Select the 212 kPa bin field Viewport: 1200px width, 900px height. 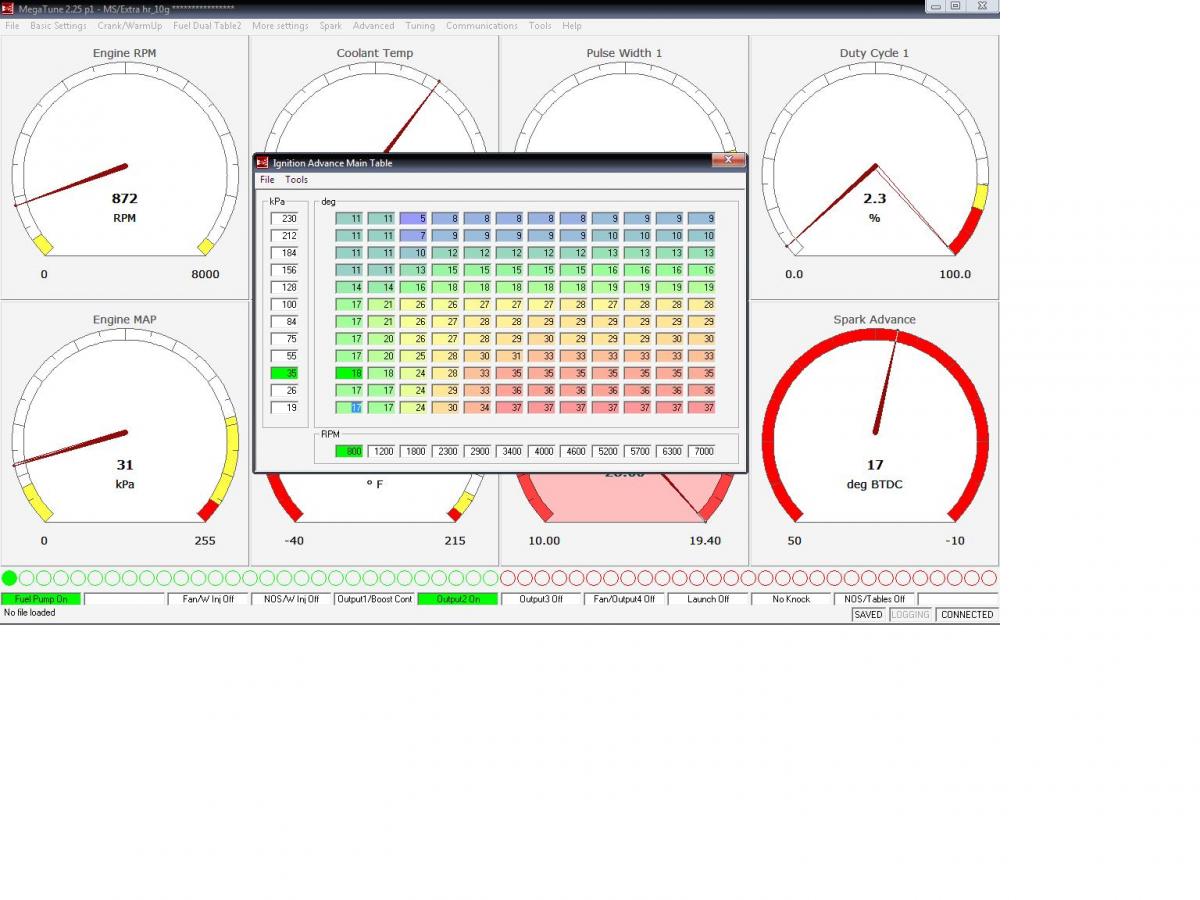pos(284,236)
